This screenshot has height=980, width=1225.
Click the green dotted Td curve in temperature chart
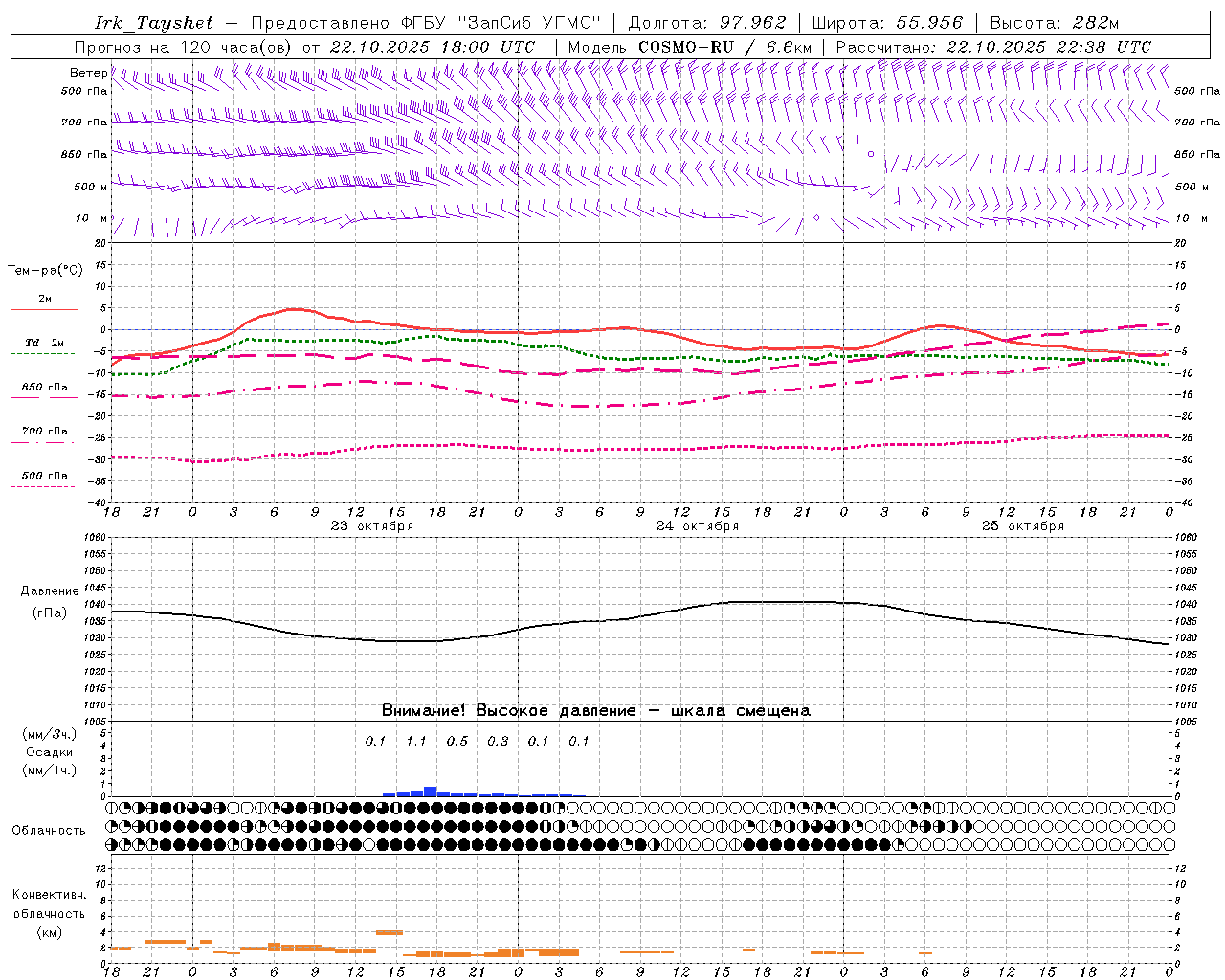pyautogui.click(x=639, y=359)
